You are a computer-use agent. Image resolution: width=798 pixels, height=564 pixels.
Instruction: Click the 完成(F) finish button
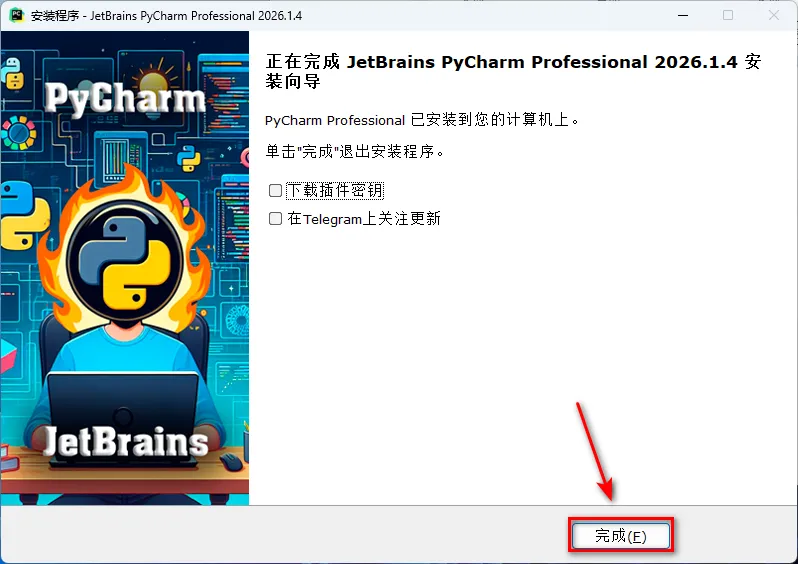pyautogui.click(x=620, y=535)
